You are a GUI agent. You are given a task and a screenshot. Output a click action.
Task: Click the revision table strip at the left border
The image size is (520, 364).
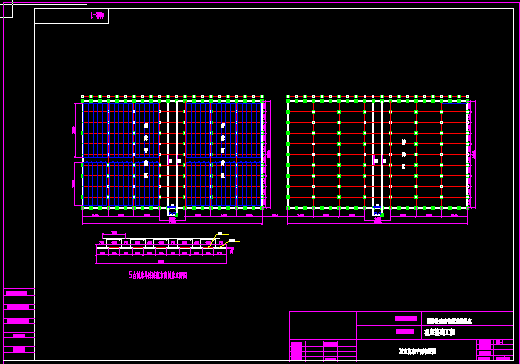tap(19, 321)
